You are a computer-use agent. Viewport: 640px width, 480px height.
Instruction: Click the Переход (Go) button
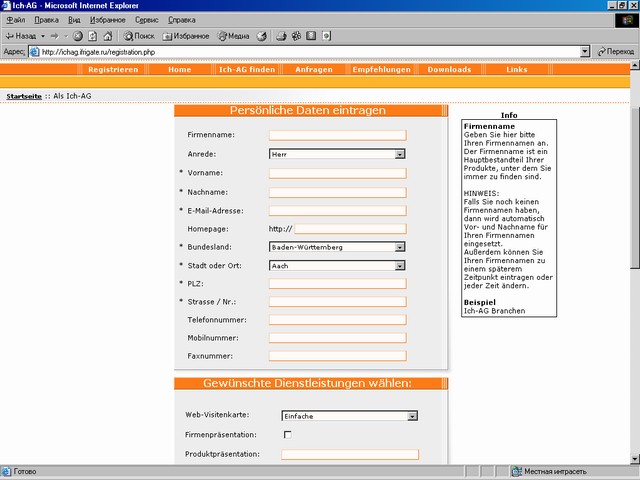[x=616, y=52]
